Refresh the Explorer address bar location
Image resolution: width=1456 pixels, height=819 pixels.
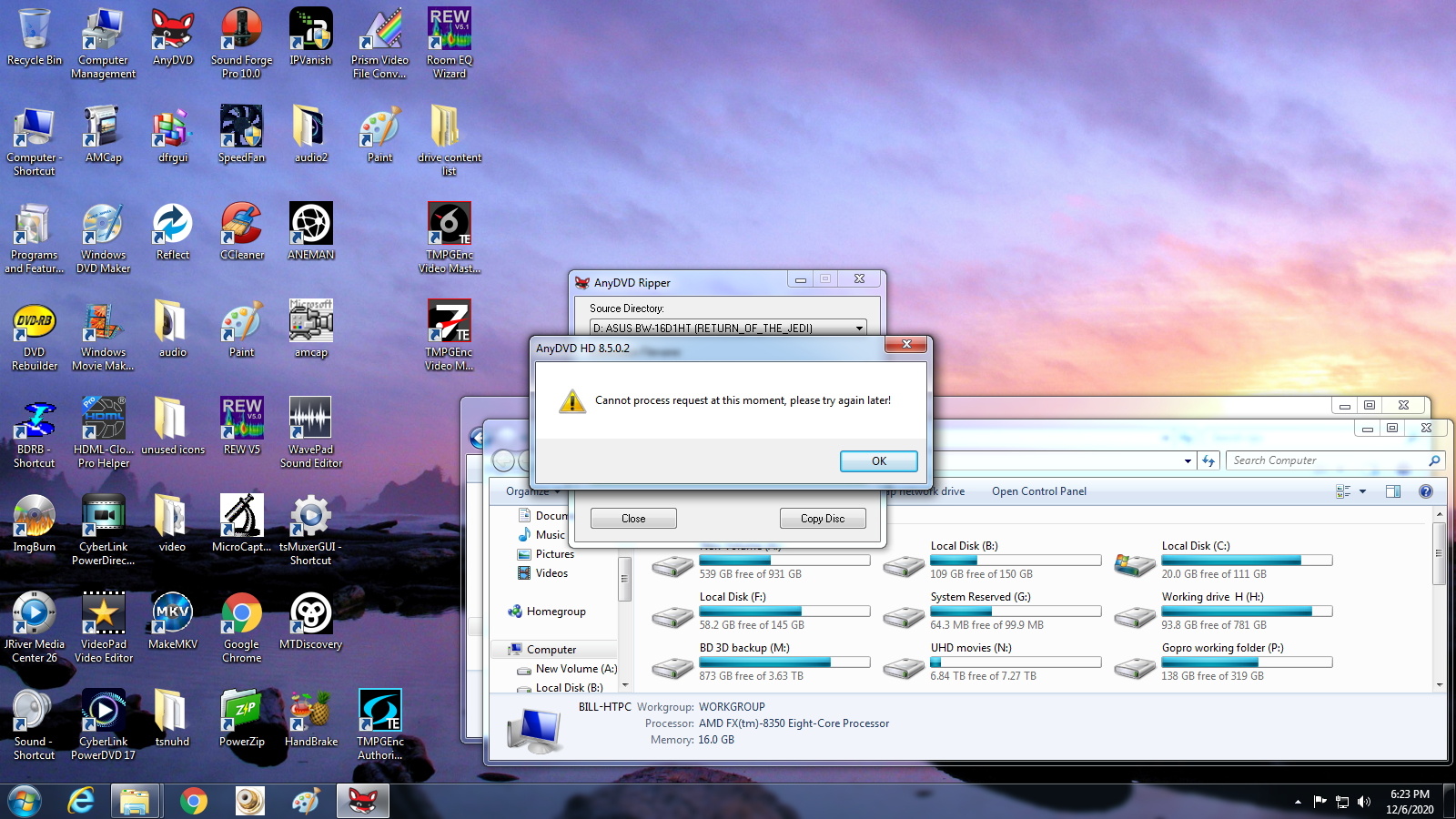[1208, 461]
